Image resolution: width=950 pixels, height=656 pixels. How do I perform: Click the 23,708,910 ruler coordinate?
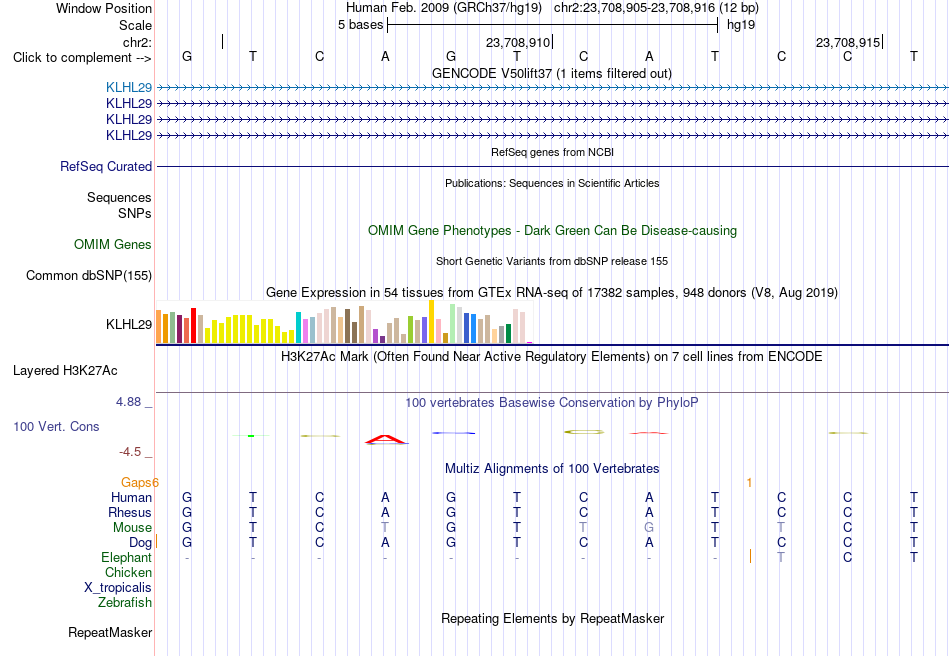[517, 42]
